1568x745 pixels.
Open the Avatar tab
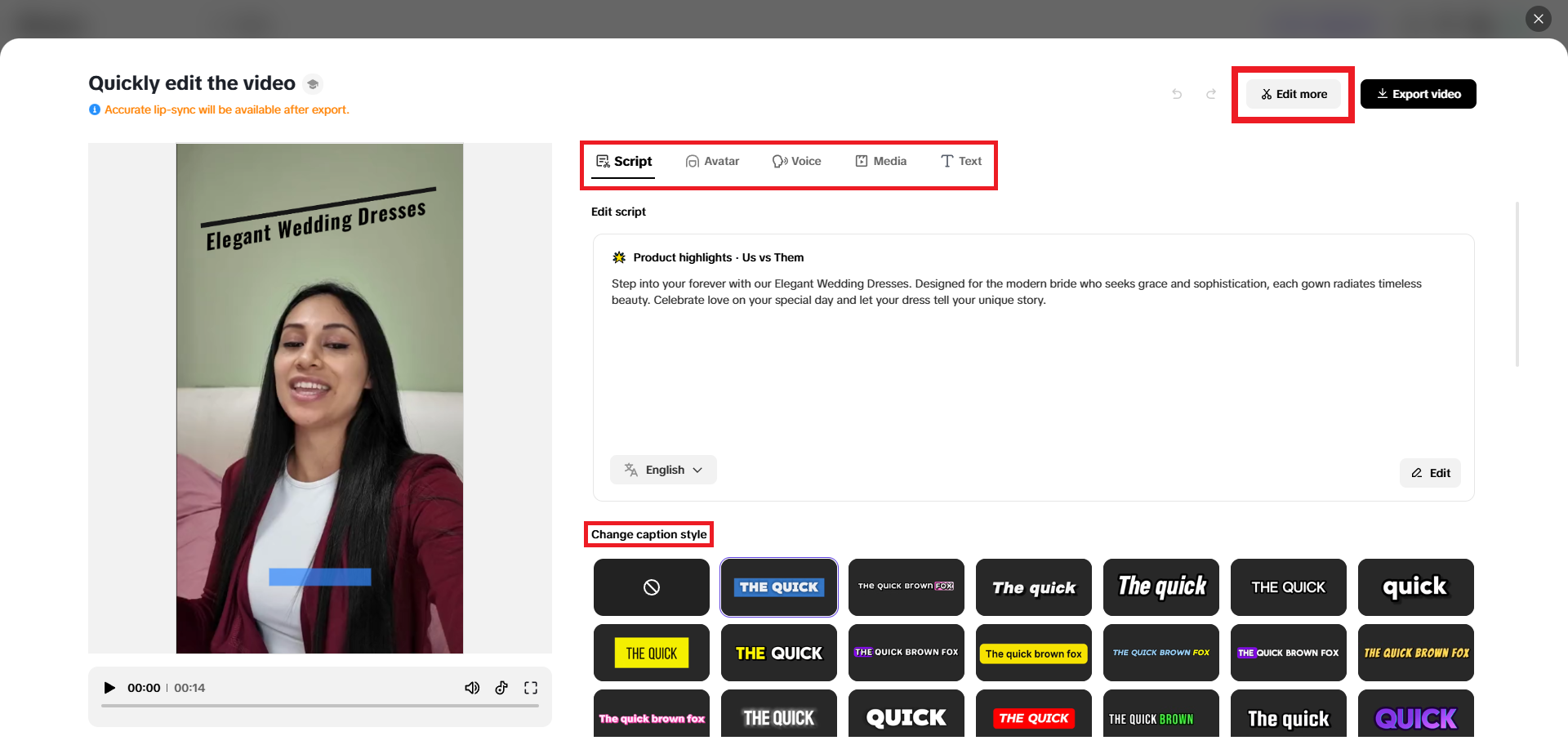713,161
